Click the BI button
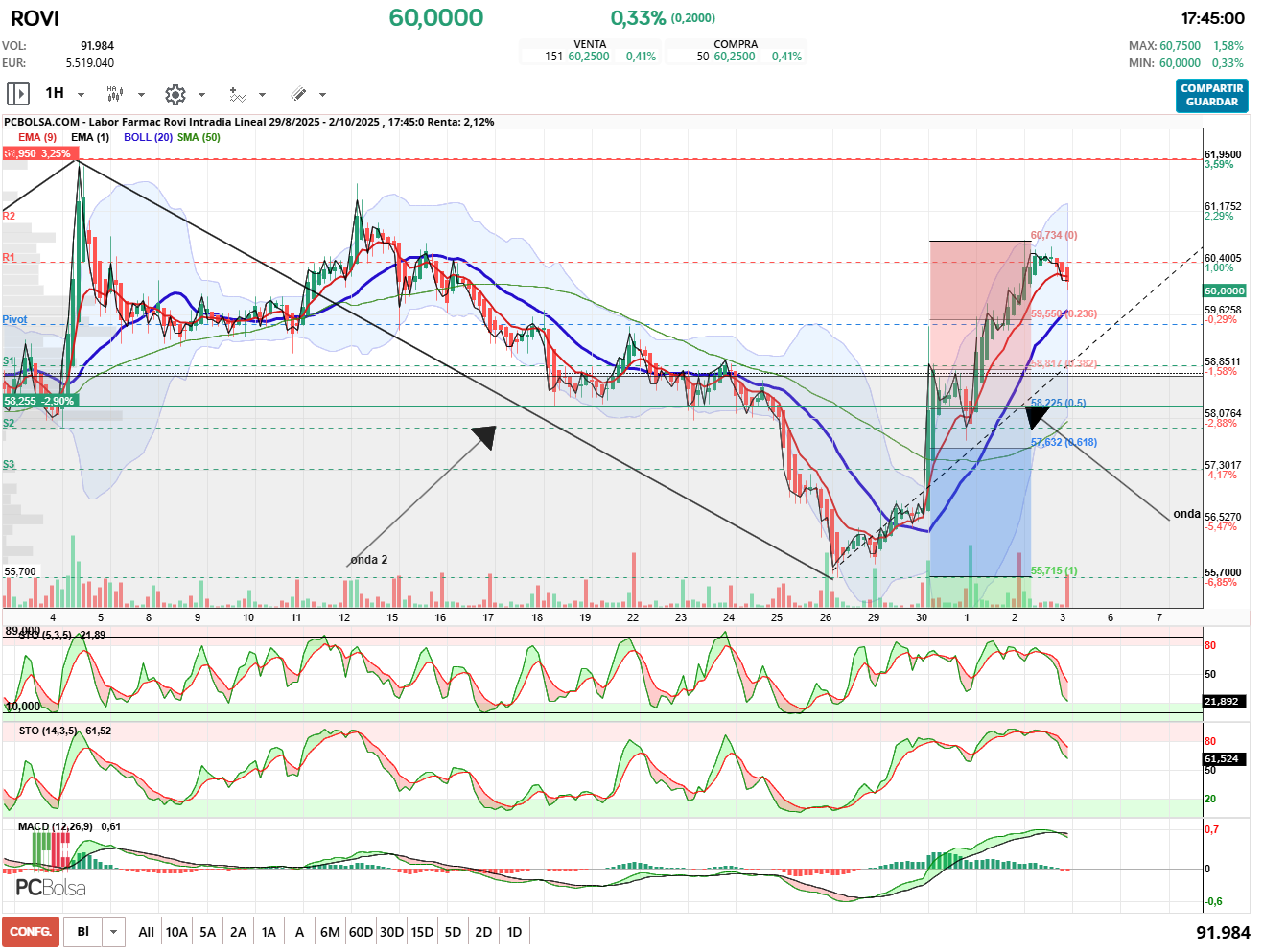The height and width of the screenshot is (952, 1263). pyautogui.click(x=83, y=932)
